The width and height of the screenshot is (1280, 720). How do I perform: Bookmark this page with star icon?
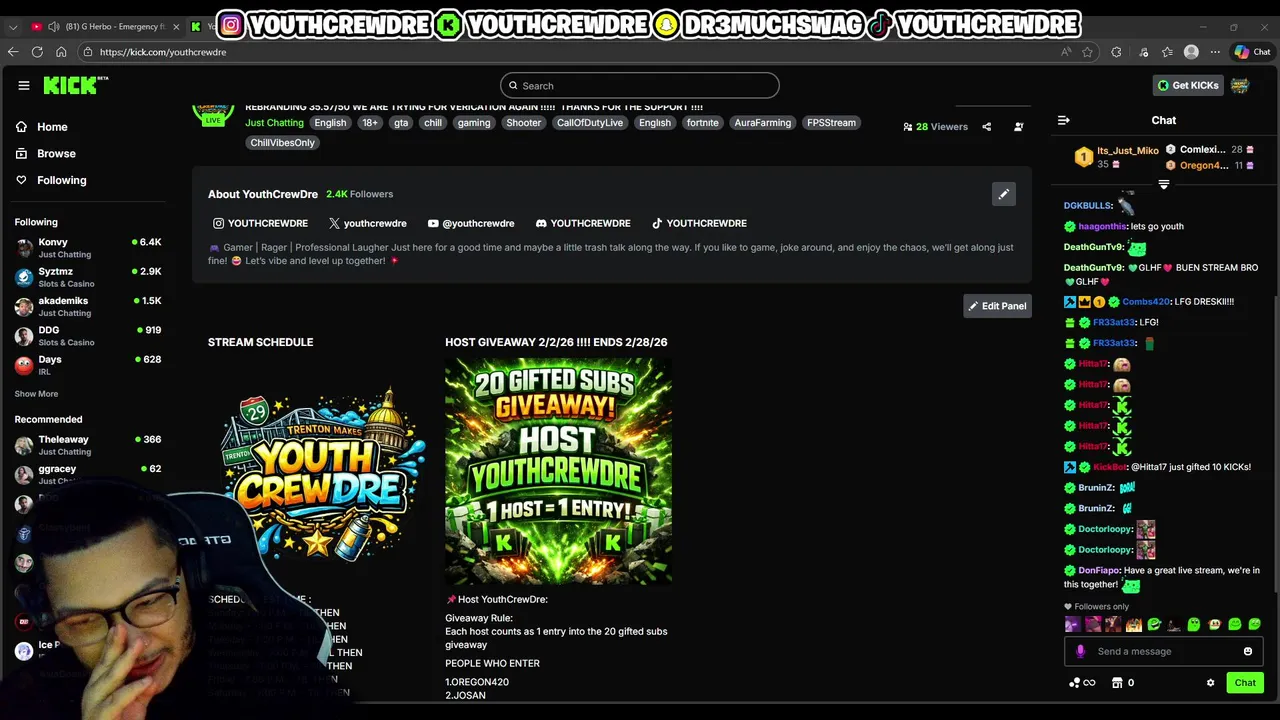coord(1088,52)
